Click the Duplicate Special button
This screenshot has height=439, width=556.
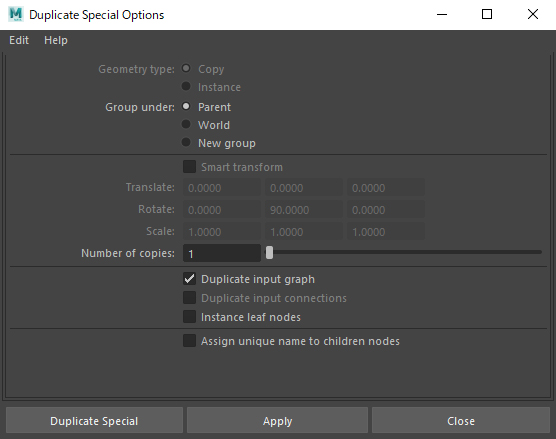point(94,421)
